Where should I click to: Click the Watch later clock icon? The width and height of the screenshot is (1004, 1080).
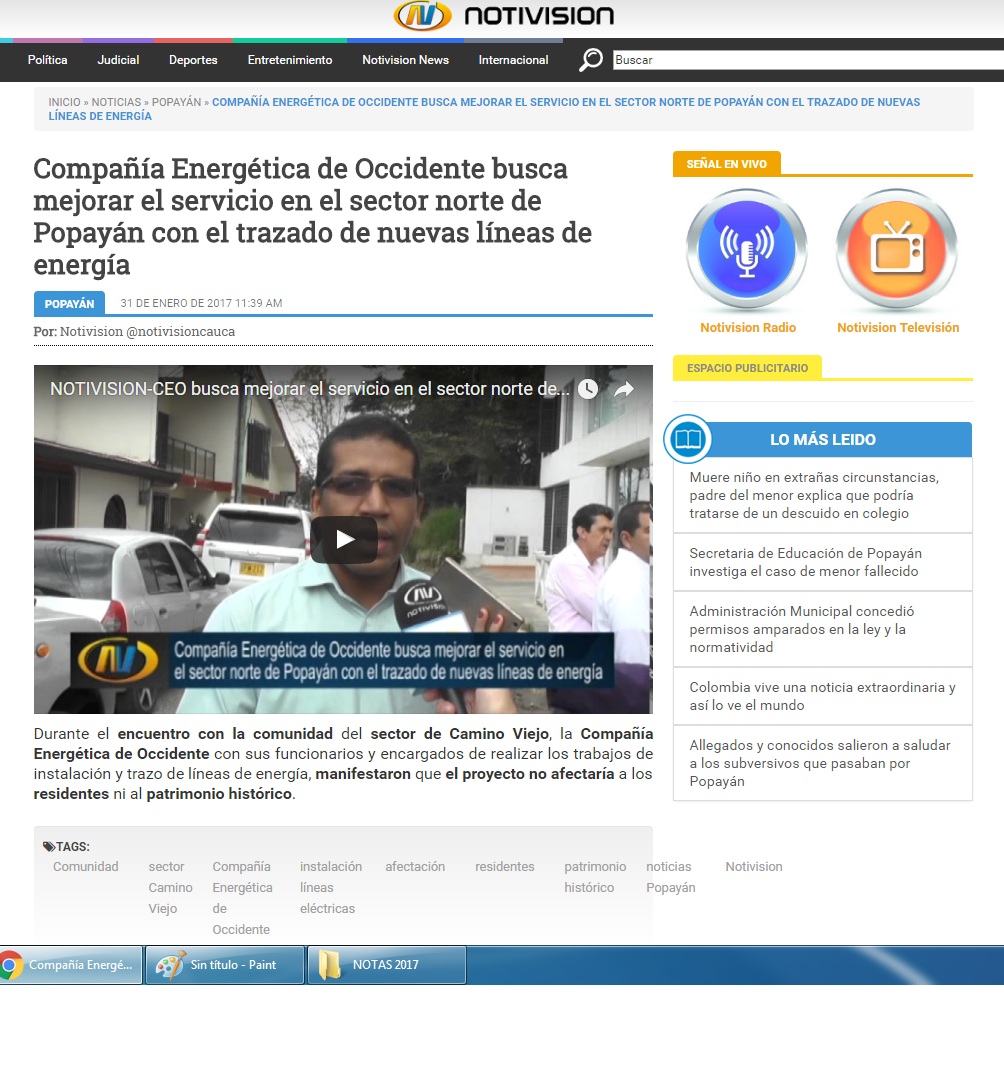(587, 389)
